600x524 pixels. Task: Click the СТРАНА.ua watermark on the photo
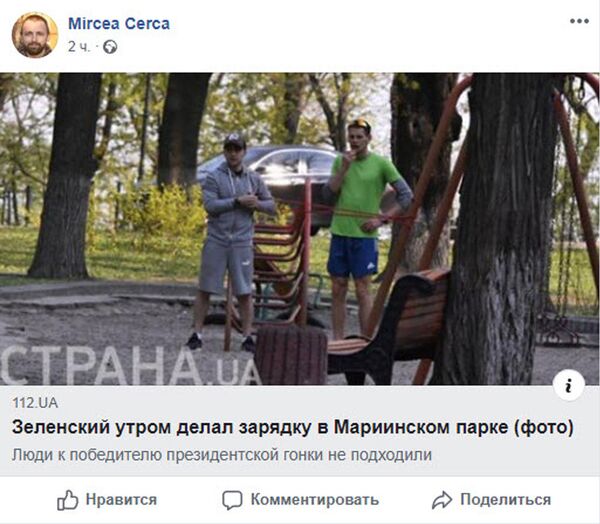tap(130, 366)
